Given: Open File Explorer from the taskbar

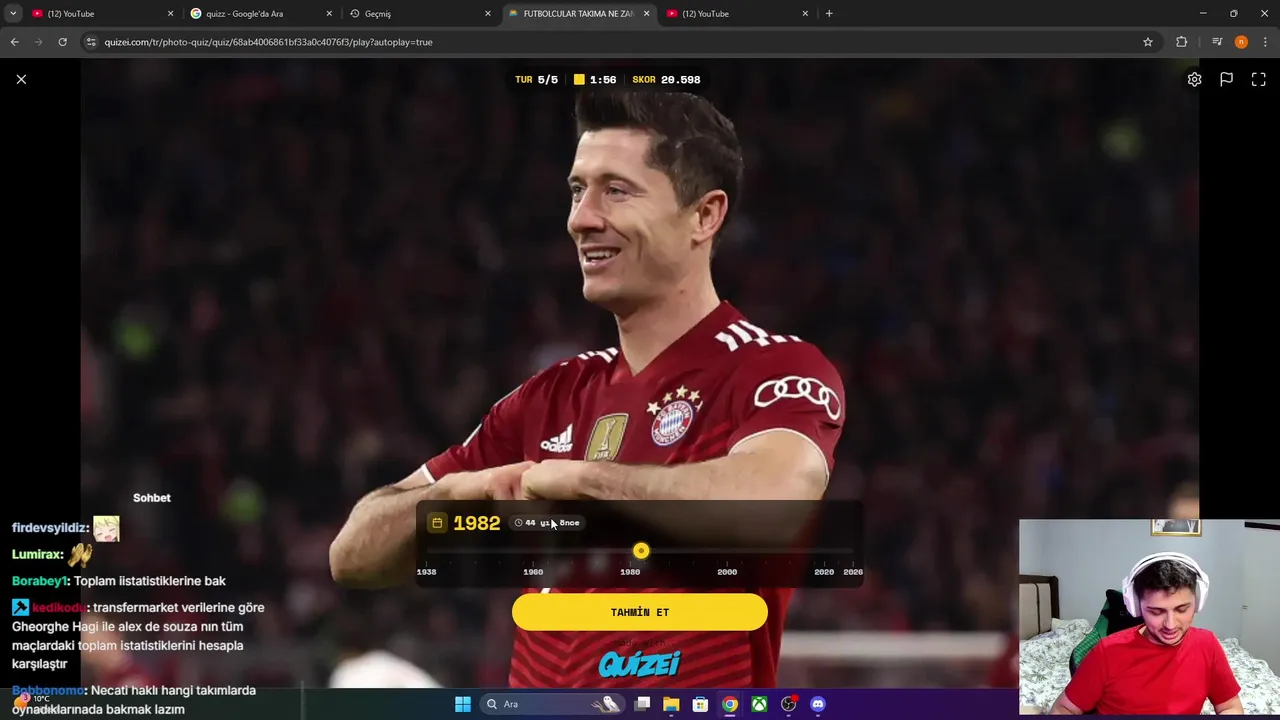Looking at the screenshot, I should point(671,704).
